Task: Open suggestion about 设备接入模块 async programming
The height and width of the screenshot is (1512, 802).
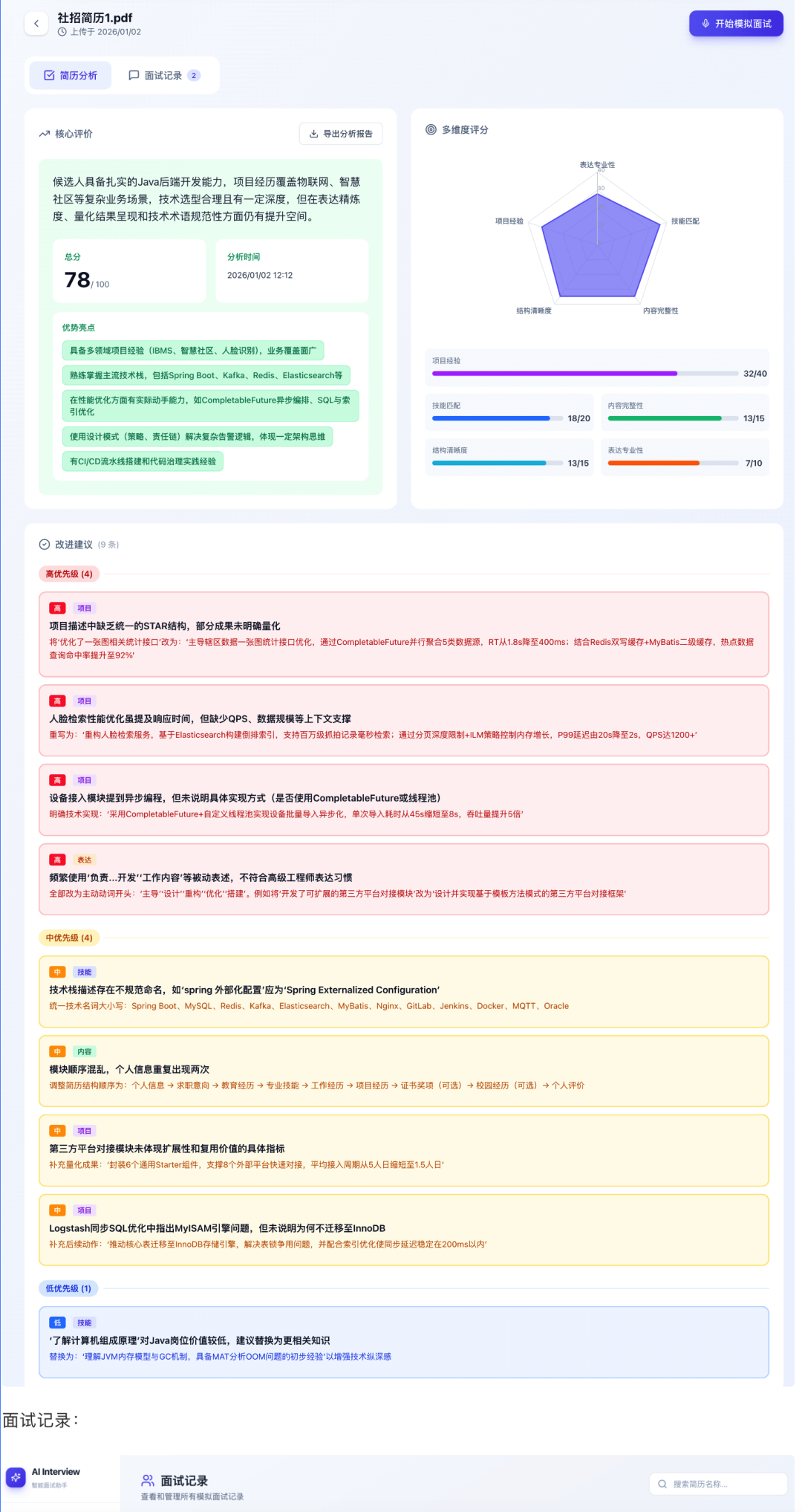Action: (x=404, y=799)
